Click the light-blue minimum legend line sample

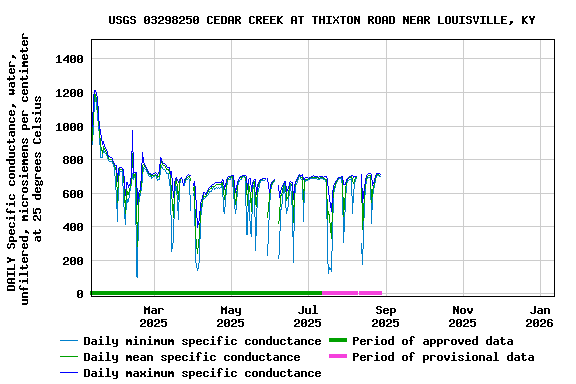(69, 341)
